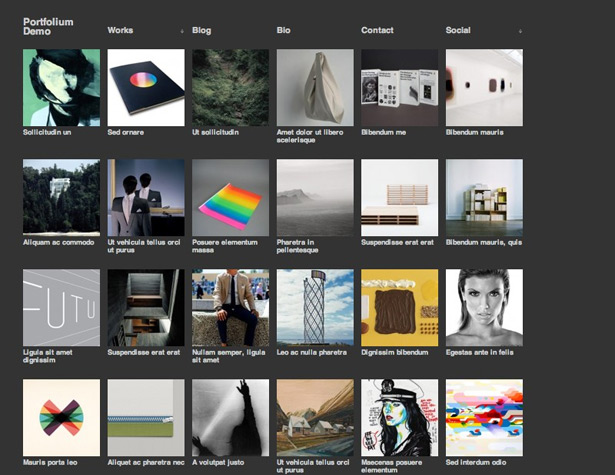Click the Sollicitudin un caption
615x475 pixels.
[47, 132]
